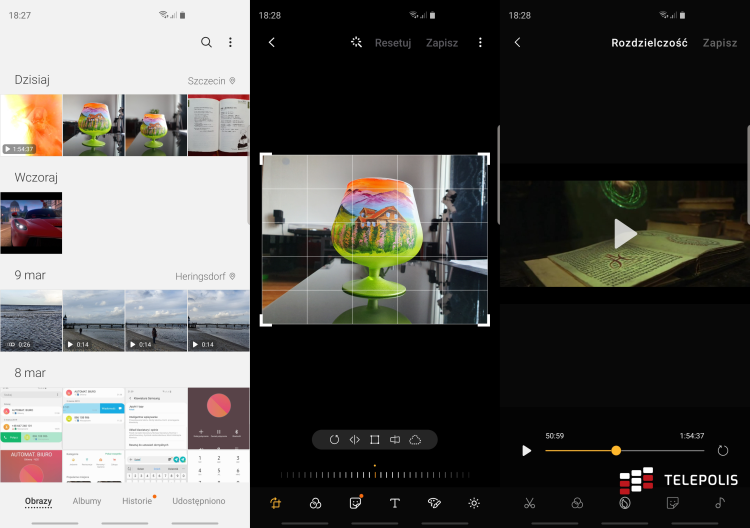Switch to the Historie tab

coord(137,501)
